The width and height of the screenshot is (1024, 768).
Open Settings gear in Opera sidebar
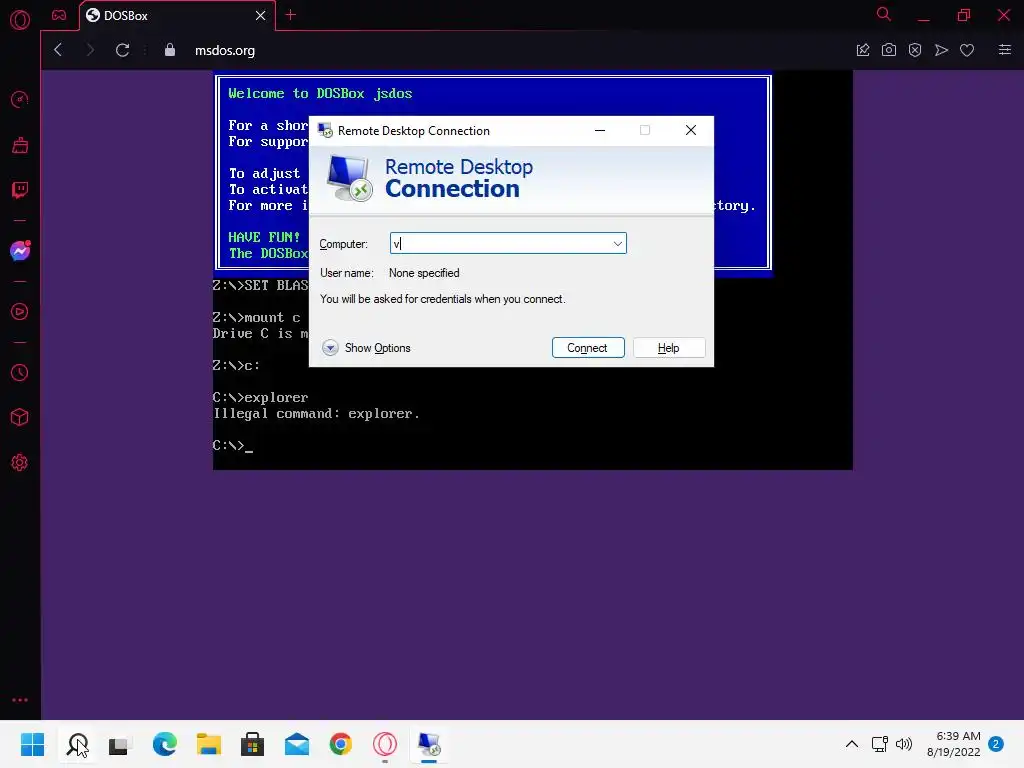20,462
